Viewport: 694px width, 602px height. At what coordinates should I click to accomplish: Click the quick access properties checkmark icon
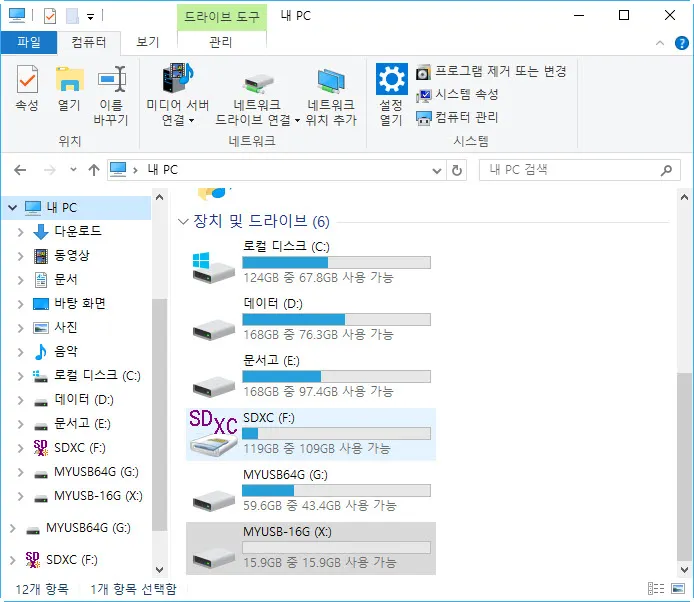(x=50, y=16)
